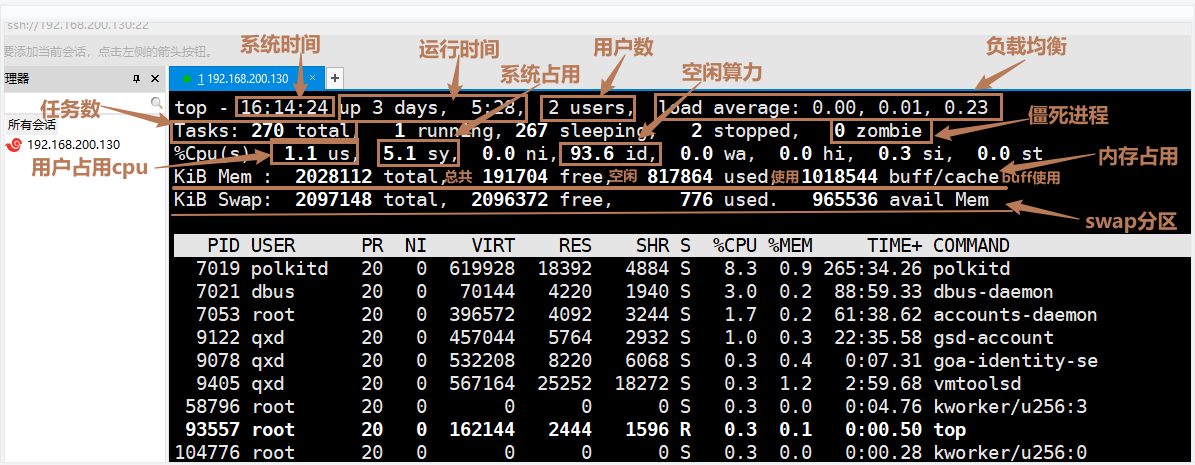Viewport: 1195px width, 465px height.
Task: Click PID 7021 in the process list
Action: click(x=218, y=292)
